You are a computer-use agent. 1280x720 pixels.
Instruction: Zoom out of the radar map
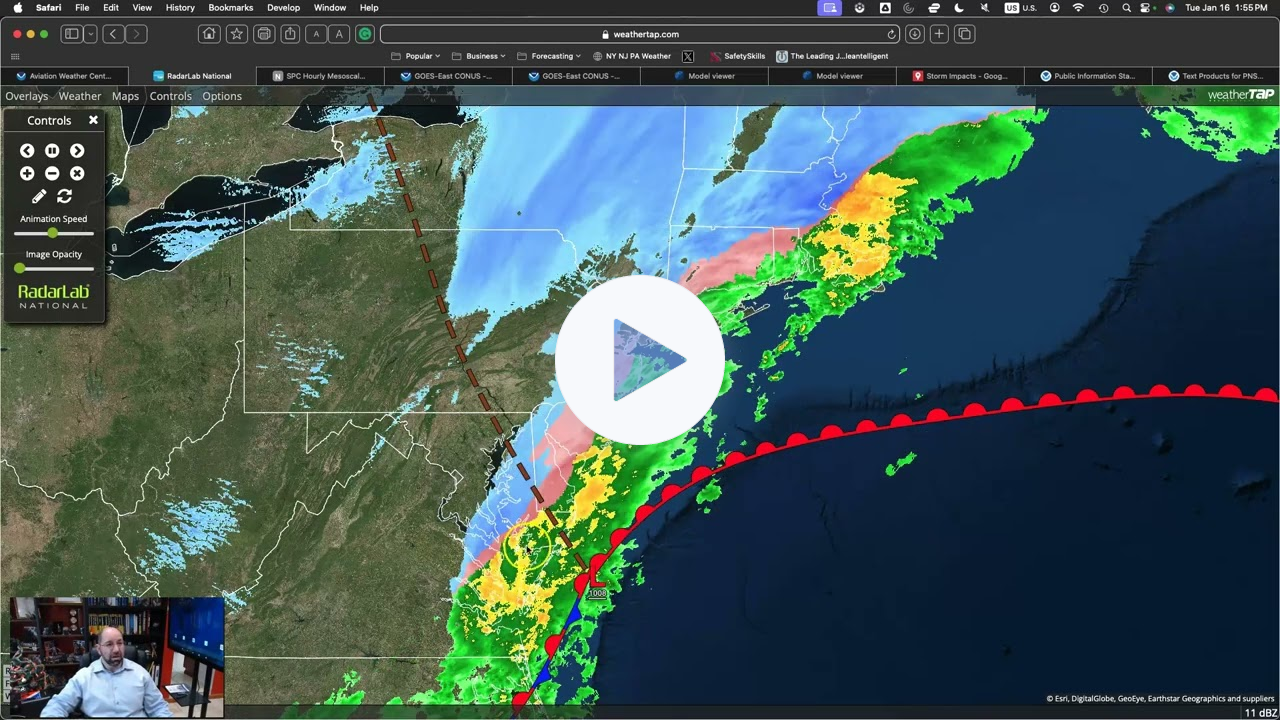click(52, 173)
